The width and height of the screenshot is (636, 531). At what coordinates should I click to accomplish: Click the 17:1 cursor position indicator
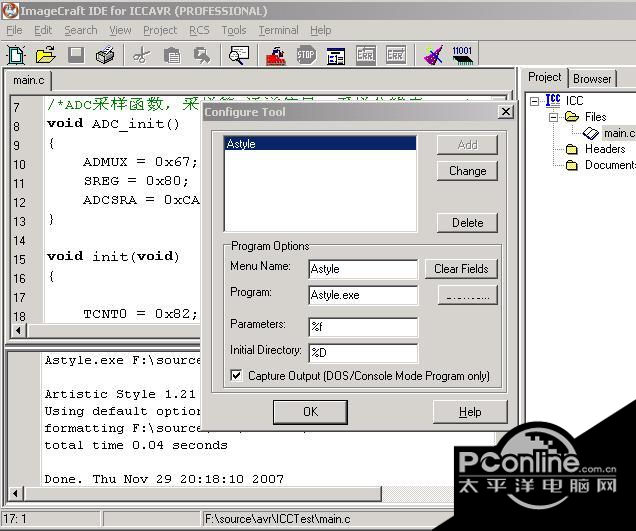pyautogui.click(x=15, y=519)
